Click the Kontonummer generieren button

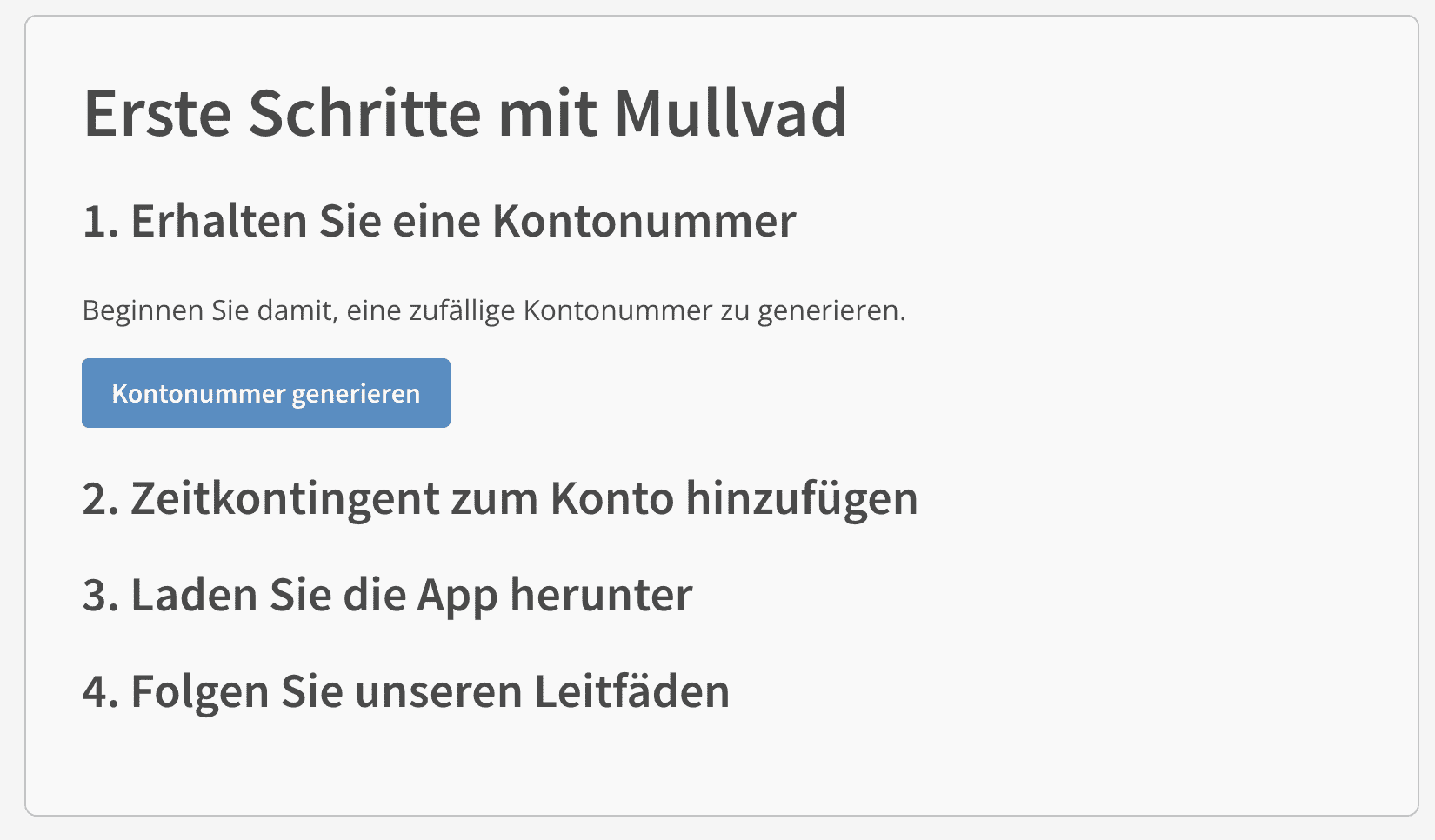coord(265,393)
